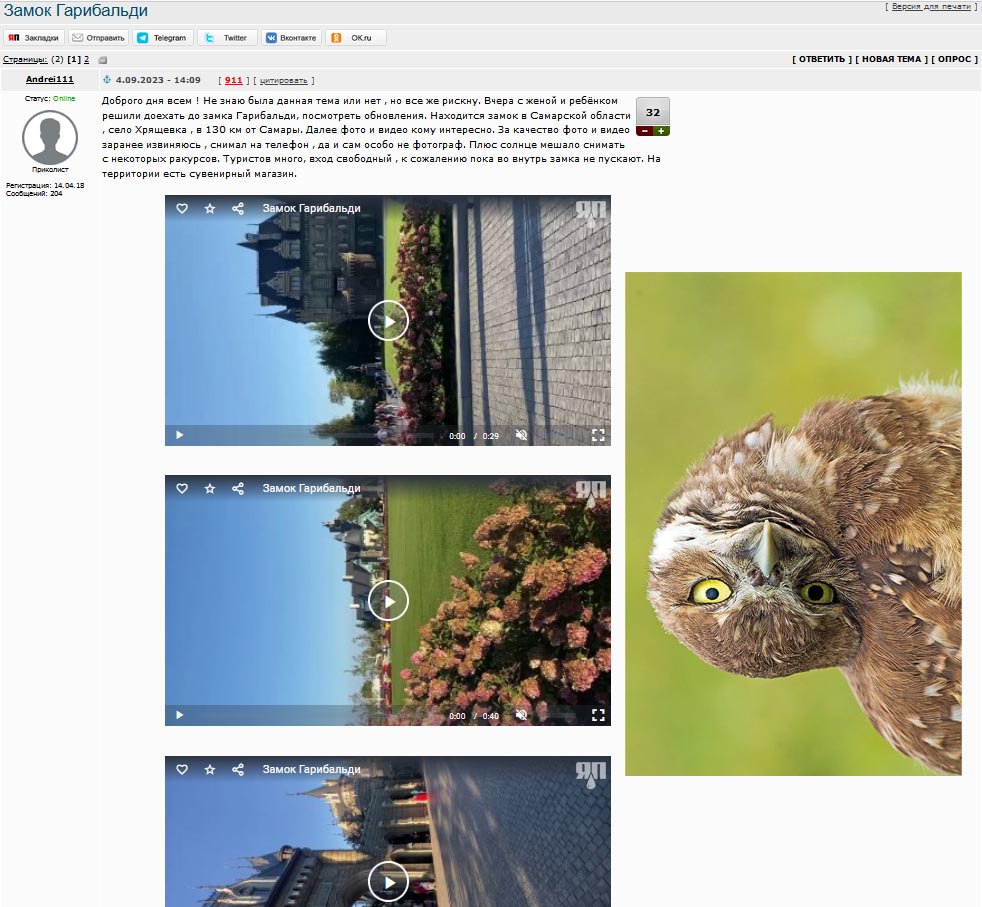Go to page 2 of the thread
The width and height of the screenshot is (982, 907).
click(86, 60)
